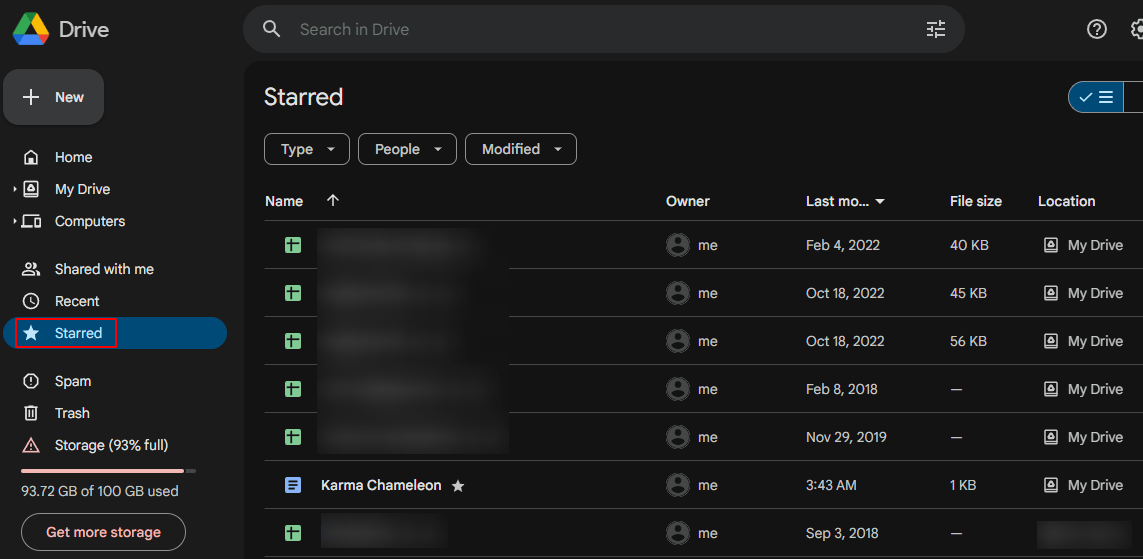Click the 40 KB file size cell
Viewport: 1143px width, 559px height.
pos(969,246)
